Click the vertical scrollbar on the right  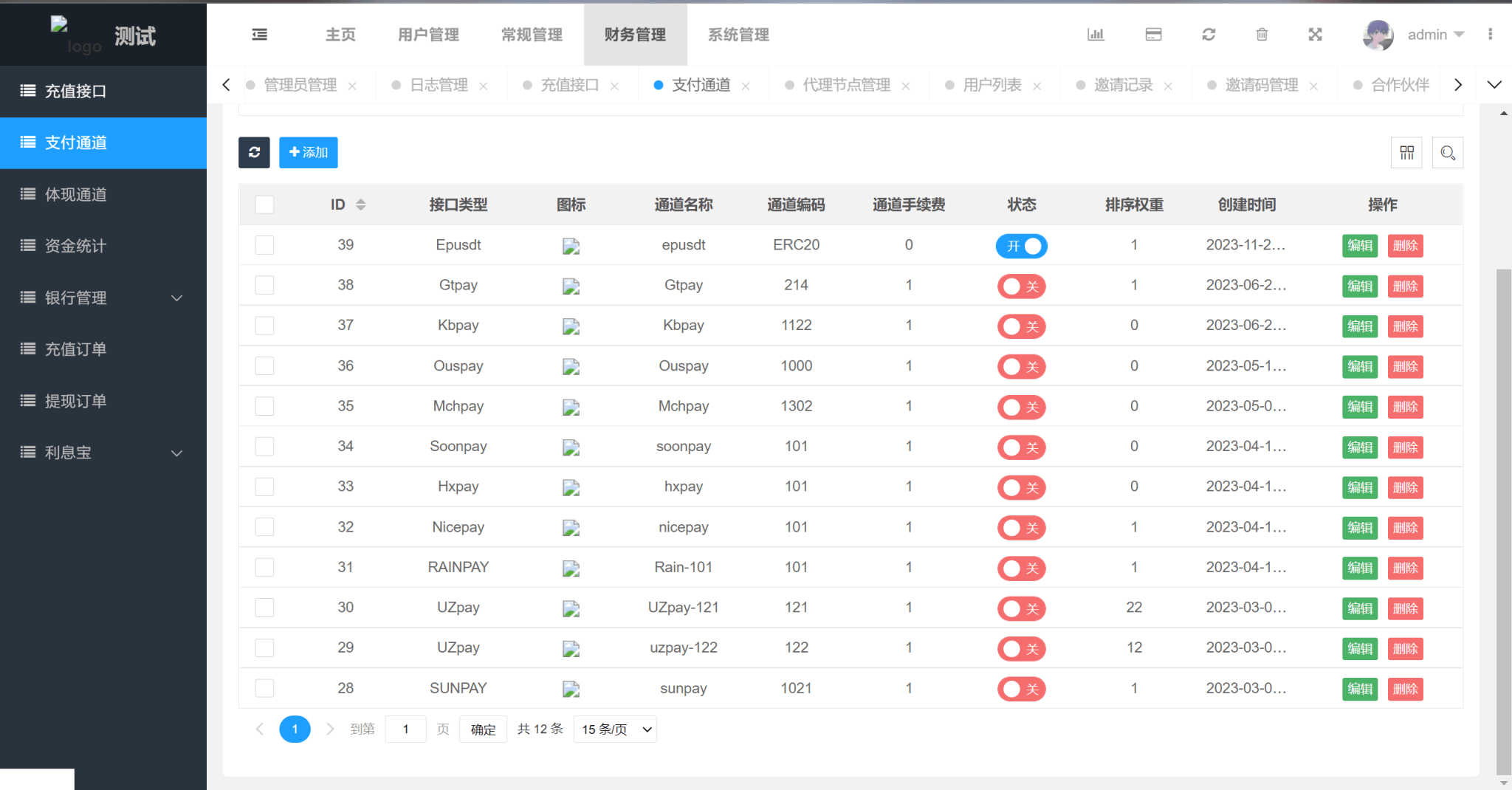1503,517
